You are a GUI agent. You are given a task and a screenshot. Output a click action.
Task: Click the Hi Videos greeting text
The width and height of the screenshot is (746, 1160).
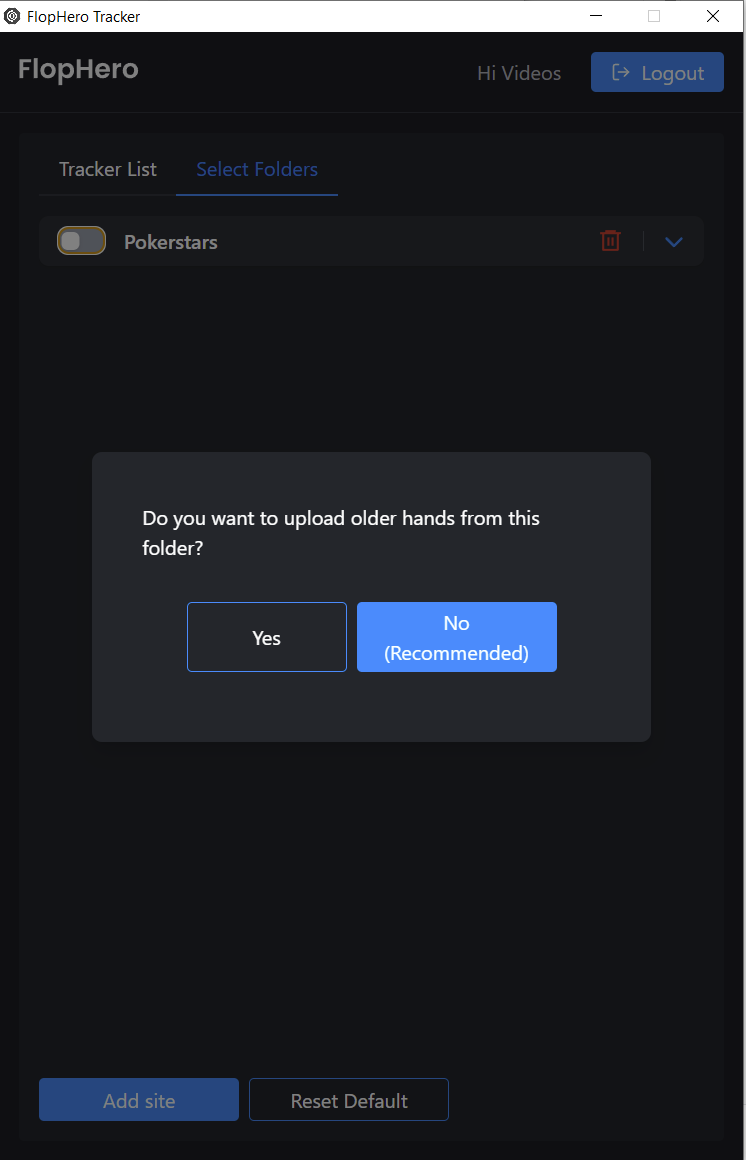(519, 73)
